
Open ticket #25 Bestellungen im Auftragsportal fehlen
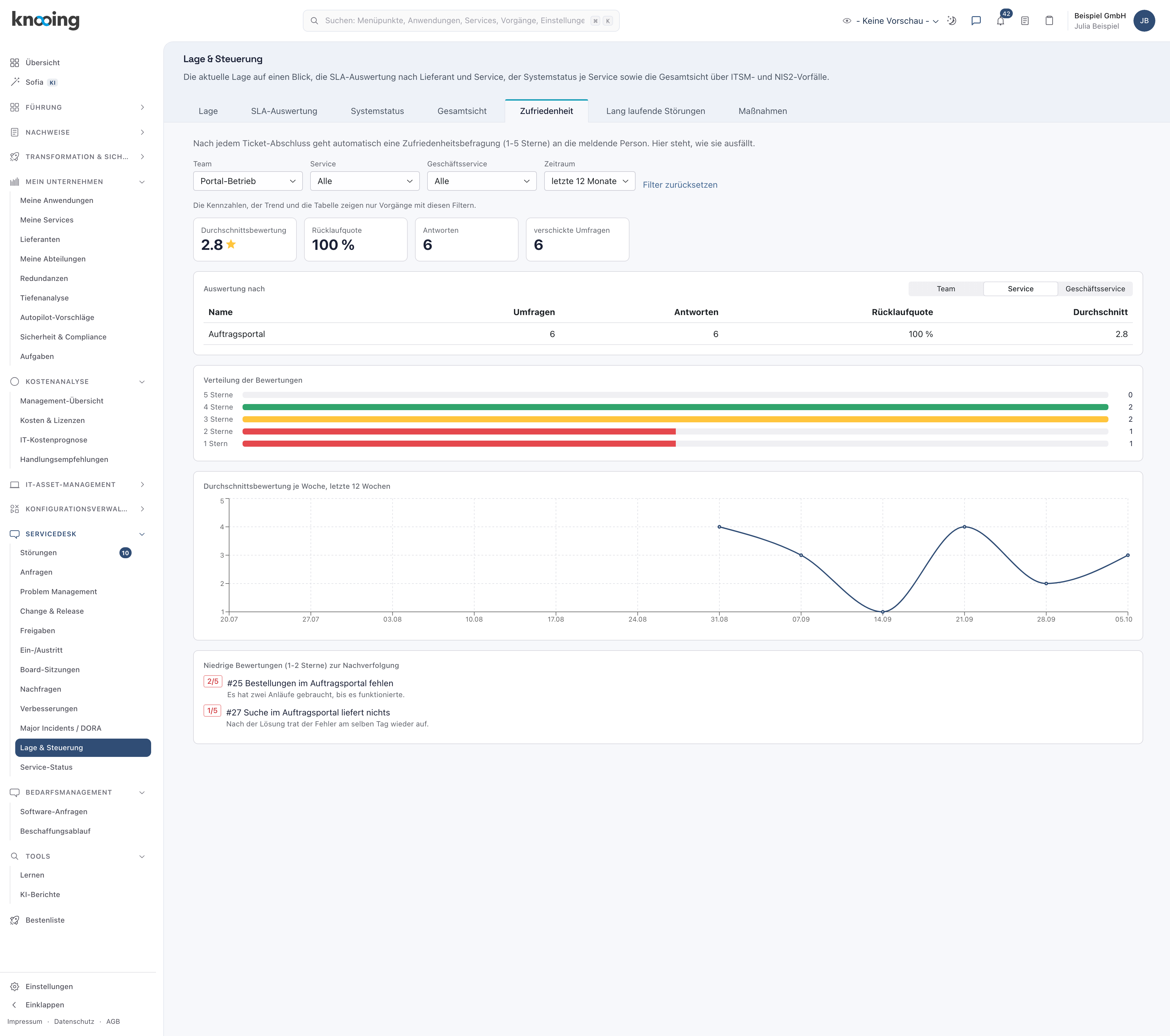[x=310, y=683]
